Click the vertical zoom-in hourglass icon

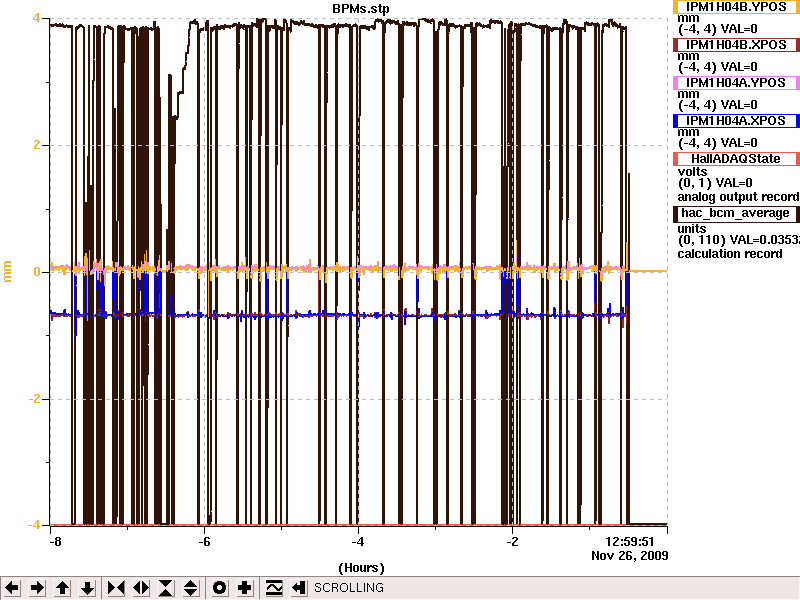pos(166,588)
